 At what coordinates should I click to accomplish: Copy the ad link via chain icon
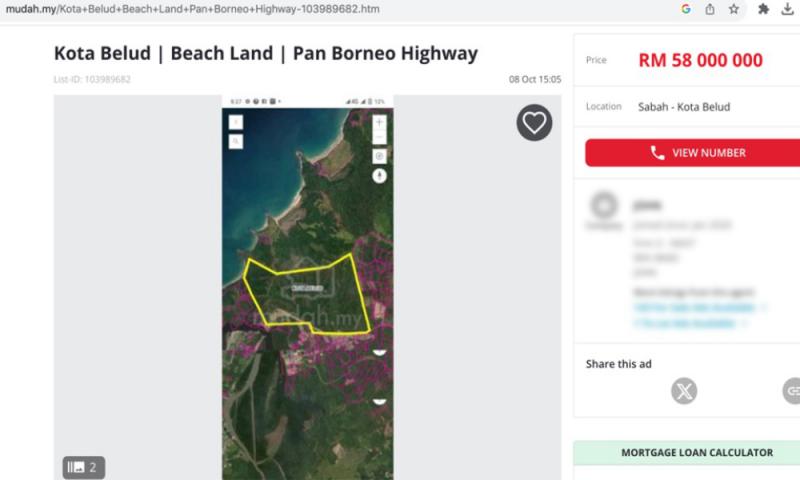point(792,390)
